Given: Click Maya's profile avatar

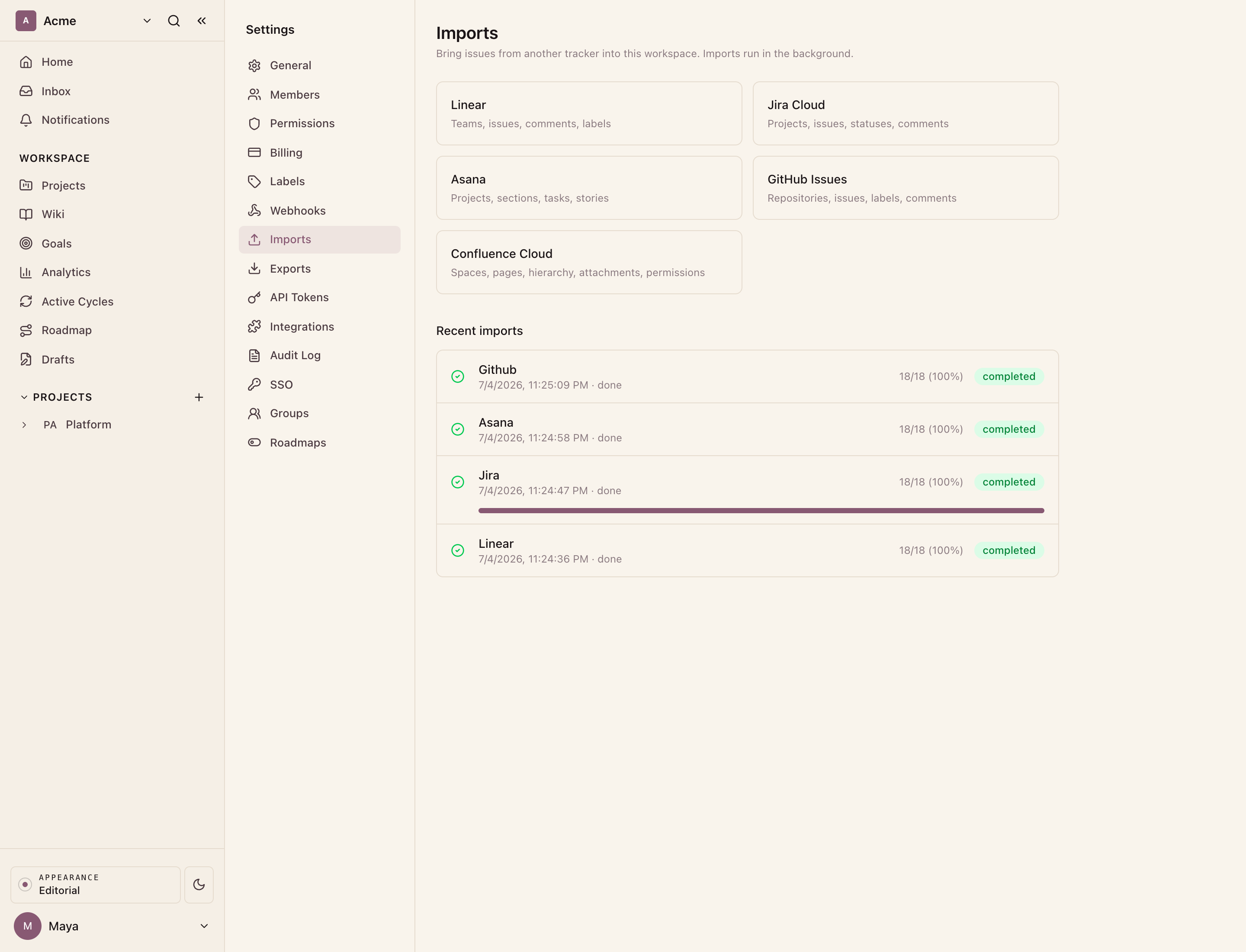Looking at the screenshot, I should coord(27,926).
